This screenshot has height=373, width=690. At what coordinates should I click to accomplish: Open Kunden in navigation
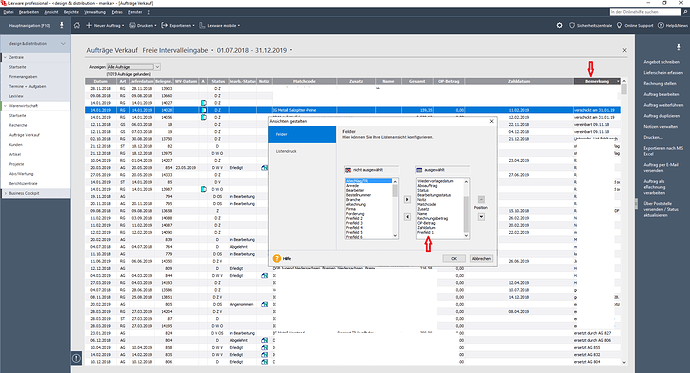click(x=15, y=145)
